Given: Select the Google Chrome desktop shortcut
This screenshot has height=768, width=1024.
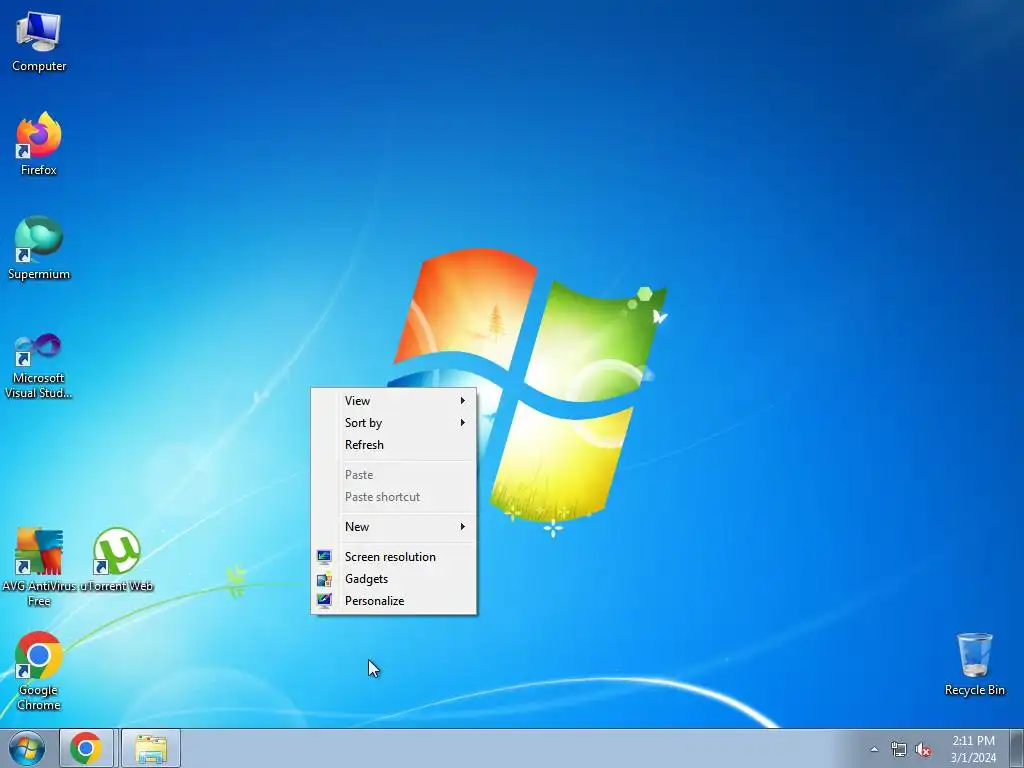Looking at the screenshot, I should click(x=39, y=671).
